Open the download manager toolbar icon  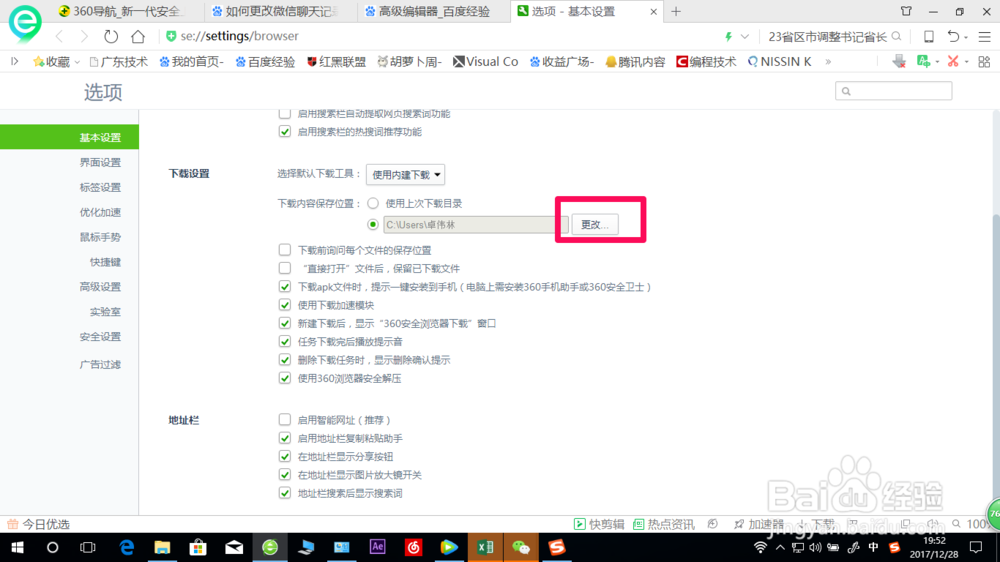[899, 61]
